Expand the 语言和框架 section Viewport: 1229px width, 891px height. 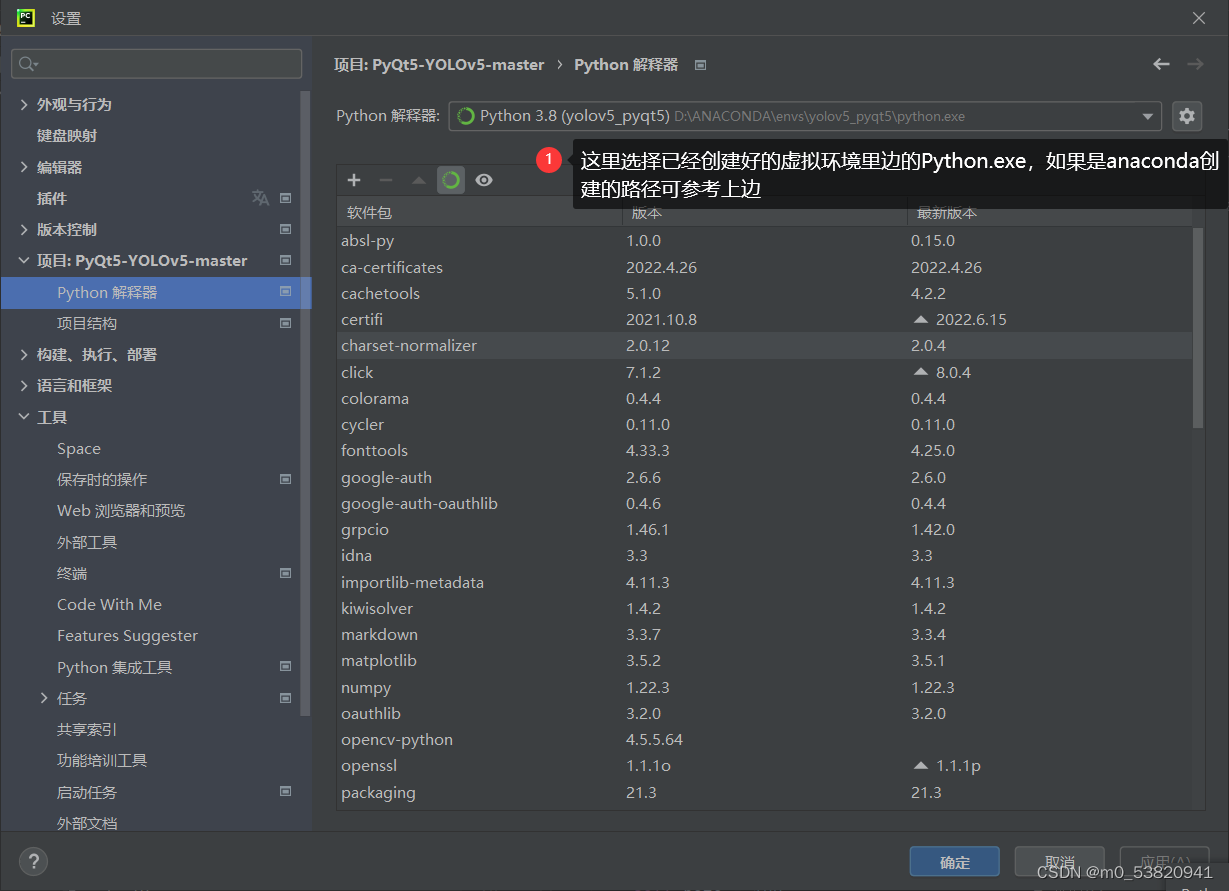pos(24,385)
